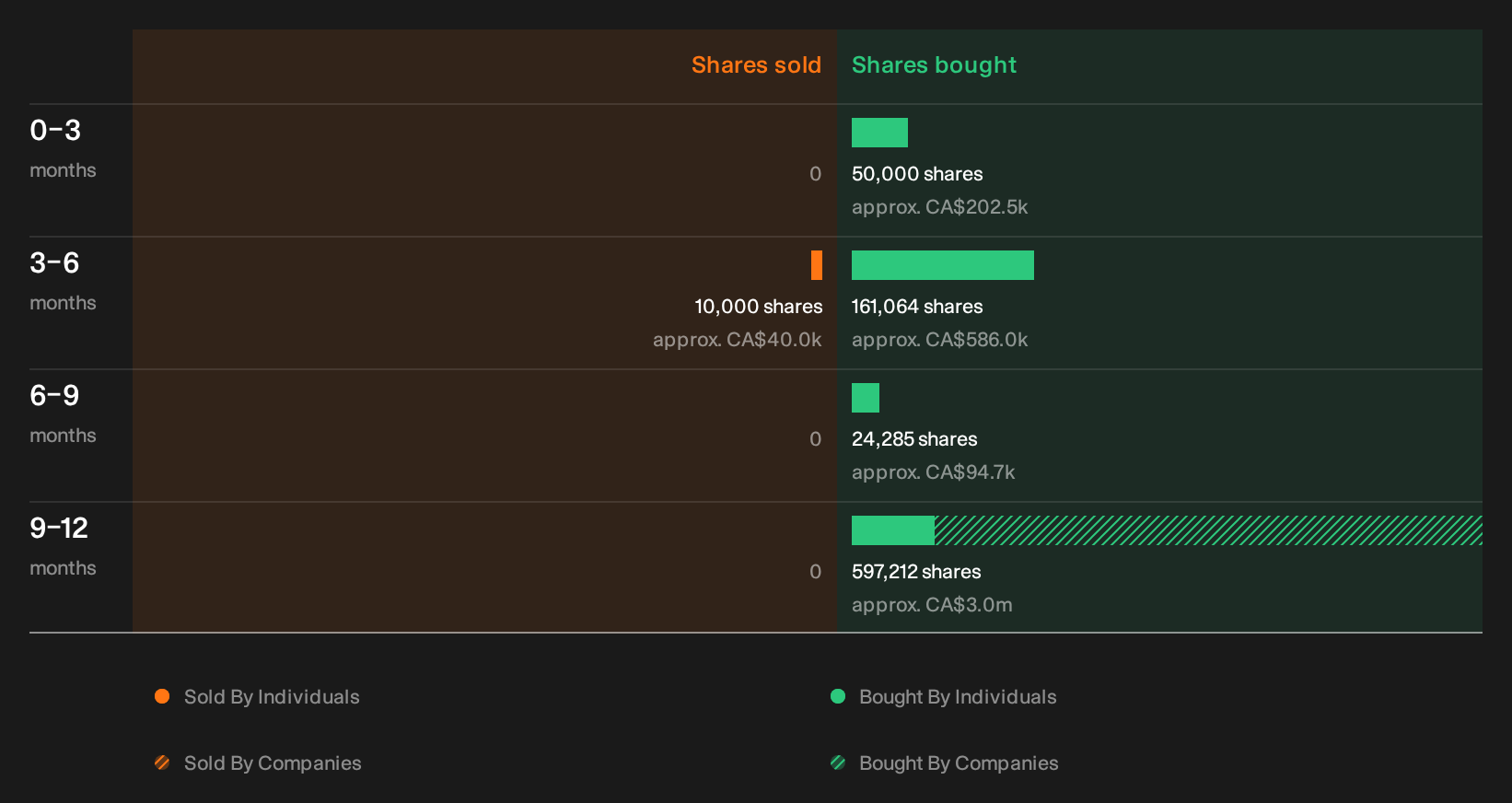Viewport: 1512px width, 803px height.
Task: Click the approx. CA$202.5k amount
Action: [x=939, y=207]
